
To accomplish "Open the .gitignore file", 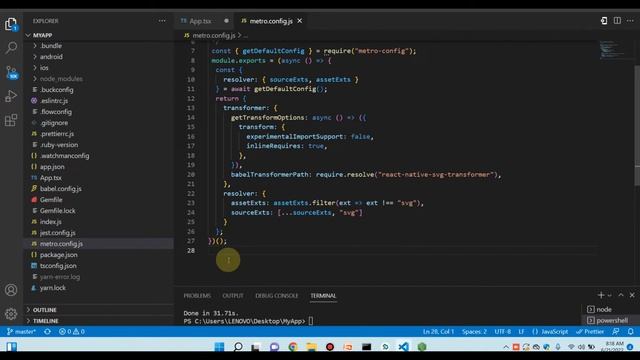I will pos(54,123).
